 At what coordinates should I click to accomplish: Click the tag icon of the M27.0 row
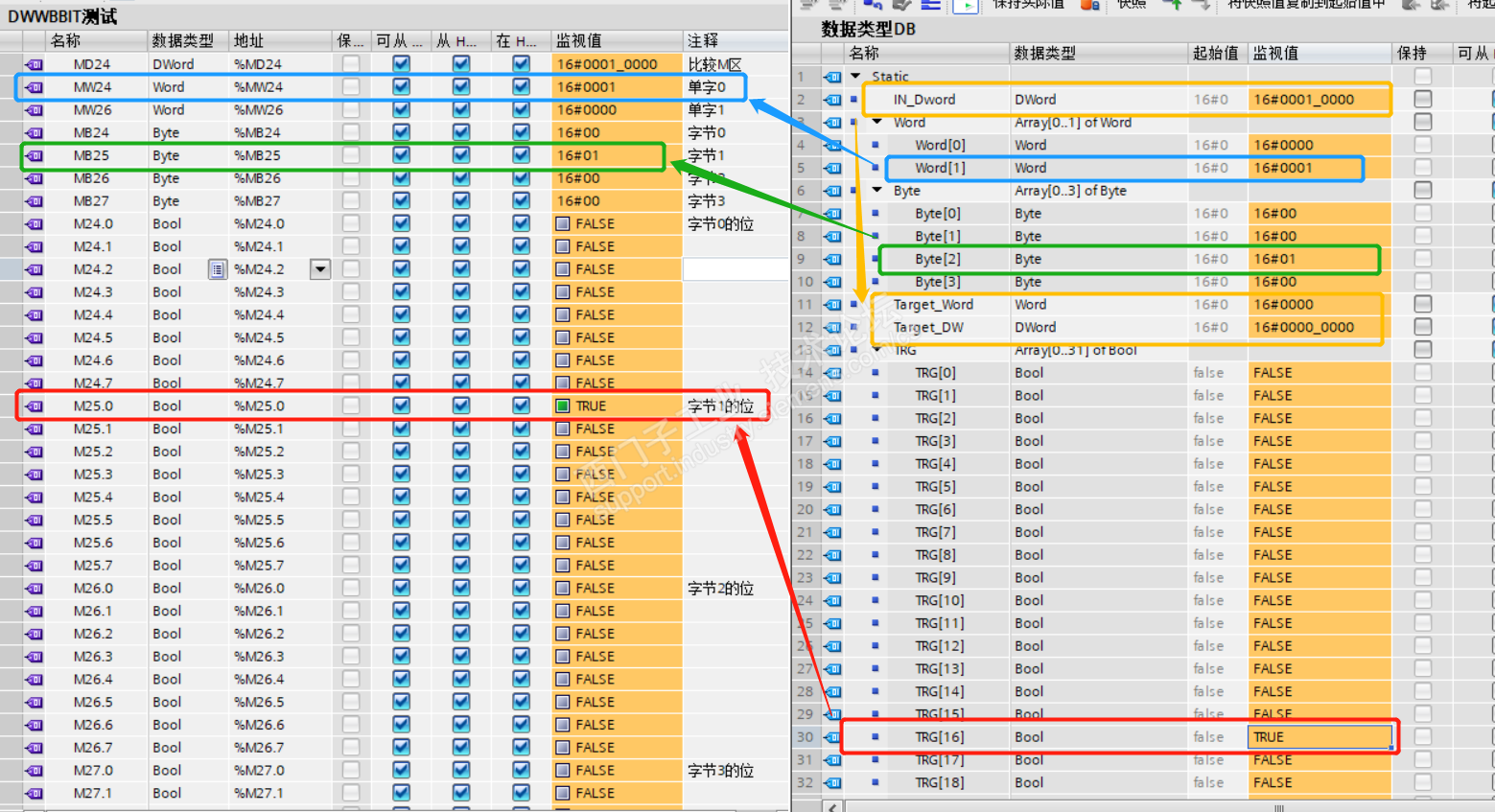[x=35, y=770]
